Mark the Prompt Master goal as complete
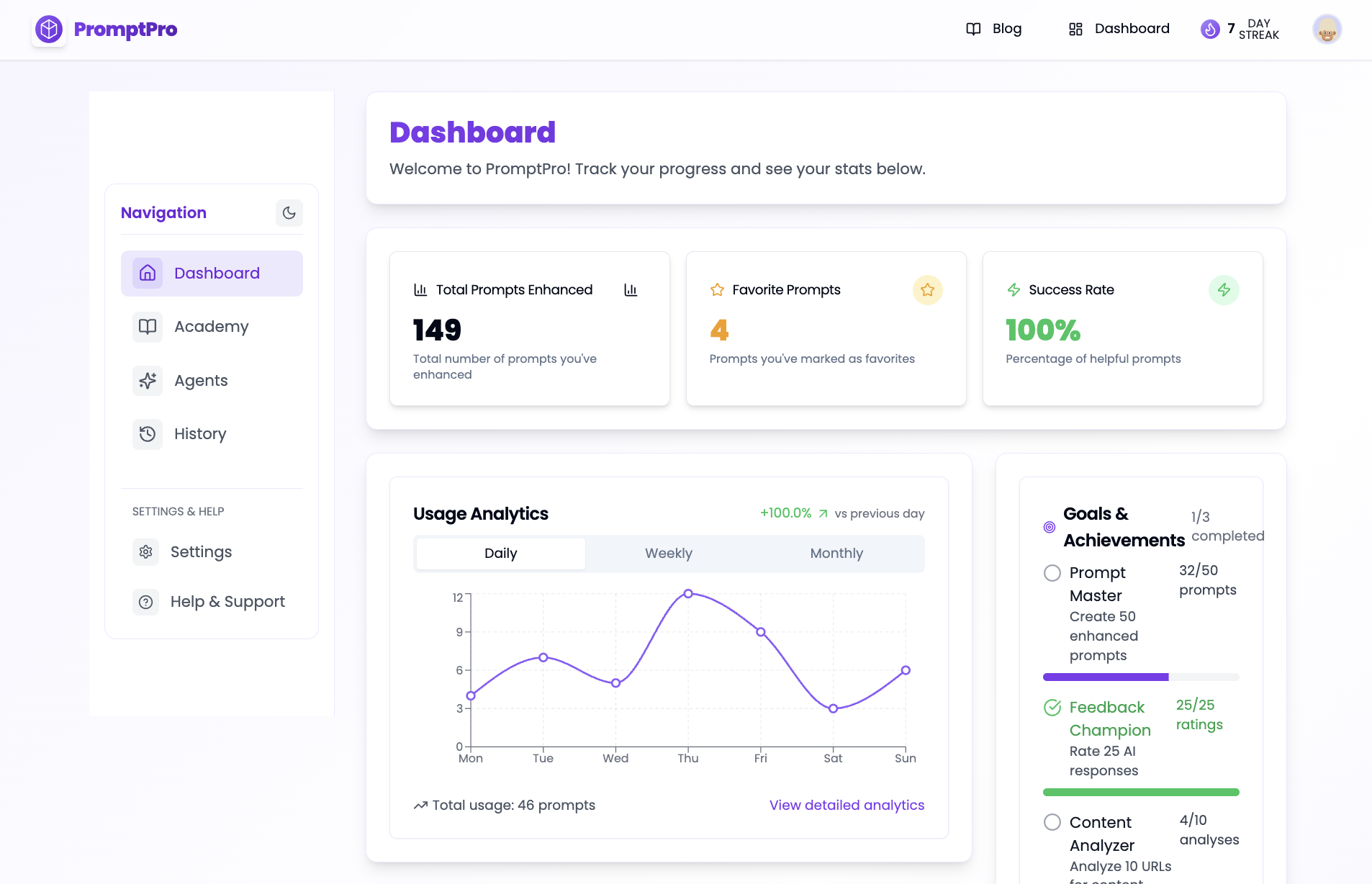 click(1052, 573)
